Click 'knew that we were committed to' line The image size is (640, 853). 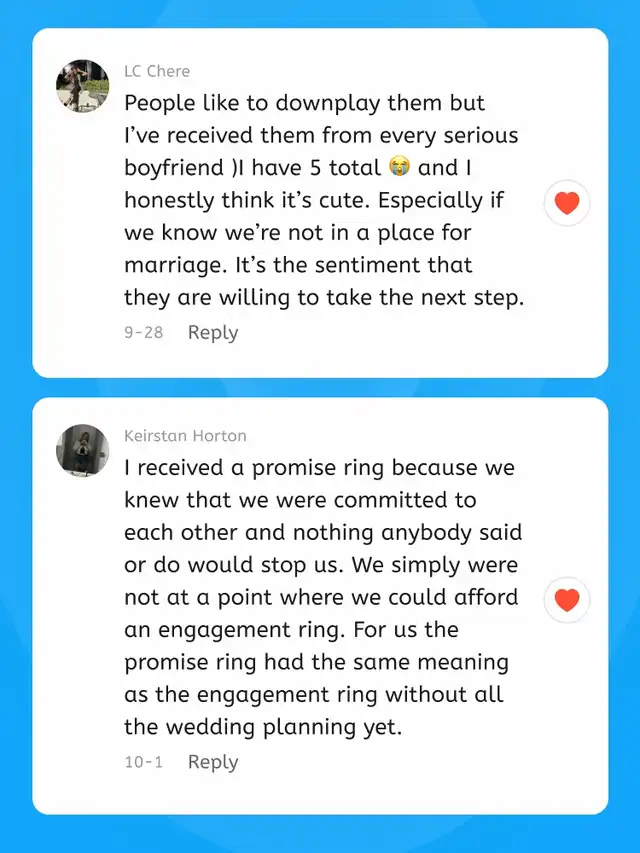[300, 500]
